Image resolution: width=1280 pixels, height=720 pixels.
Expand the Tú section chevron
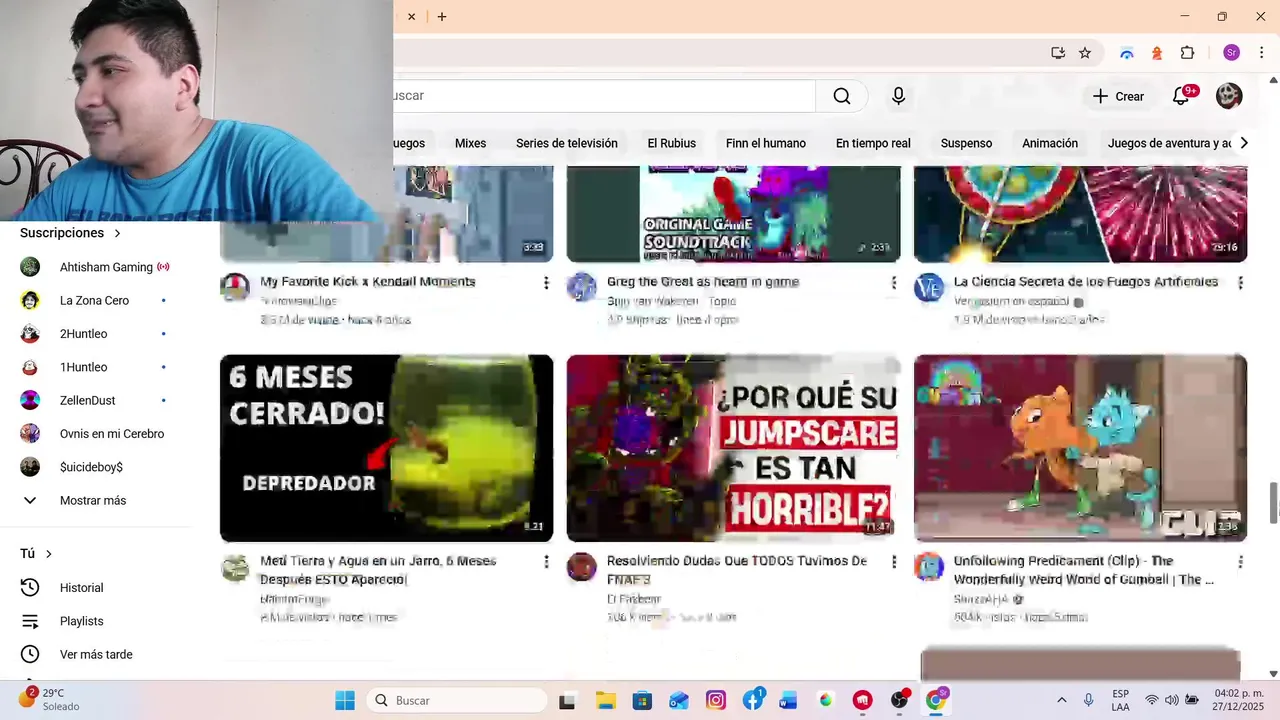(x=48, y=554)
